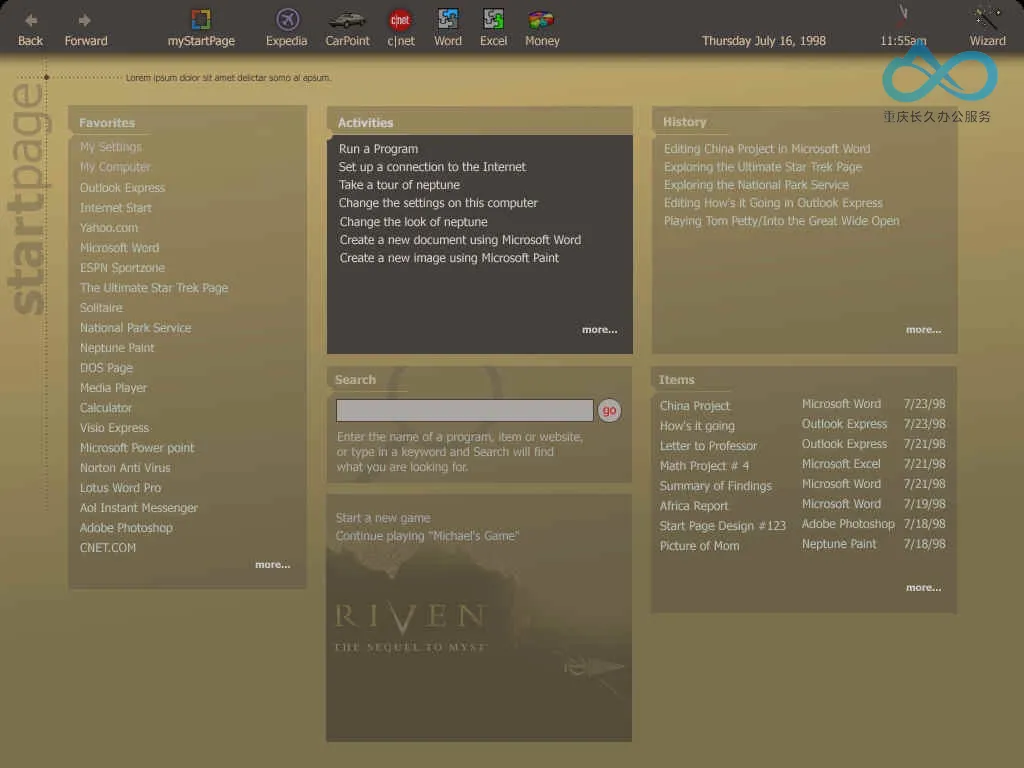The height and width of the screenshot is (768, 1024).
Task: Visit CNET.COM from Favorites
Action: [x=108, y=548]
